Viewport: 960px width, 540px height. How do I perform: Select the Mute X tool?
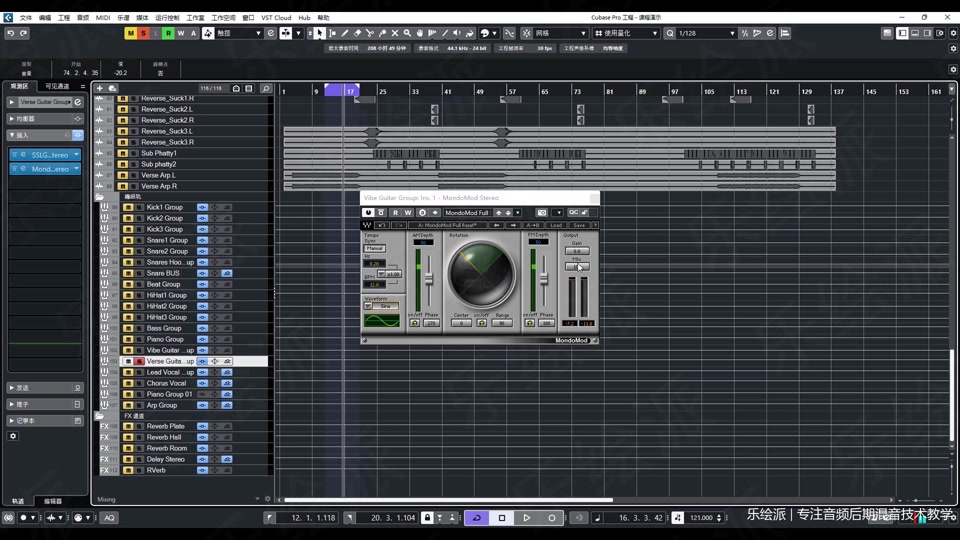[395, 33]
